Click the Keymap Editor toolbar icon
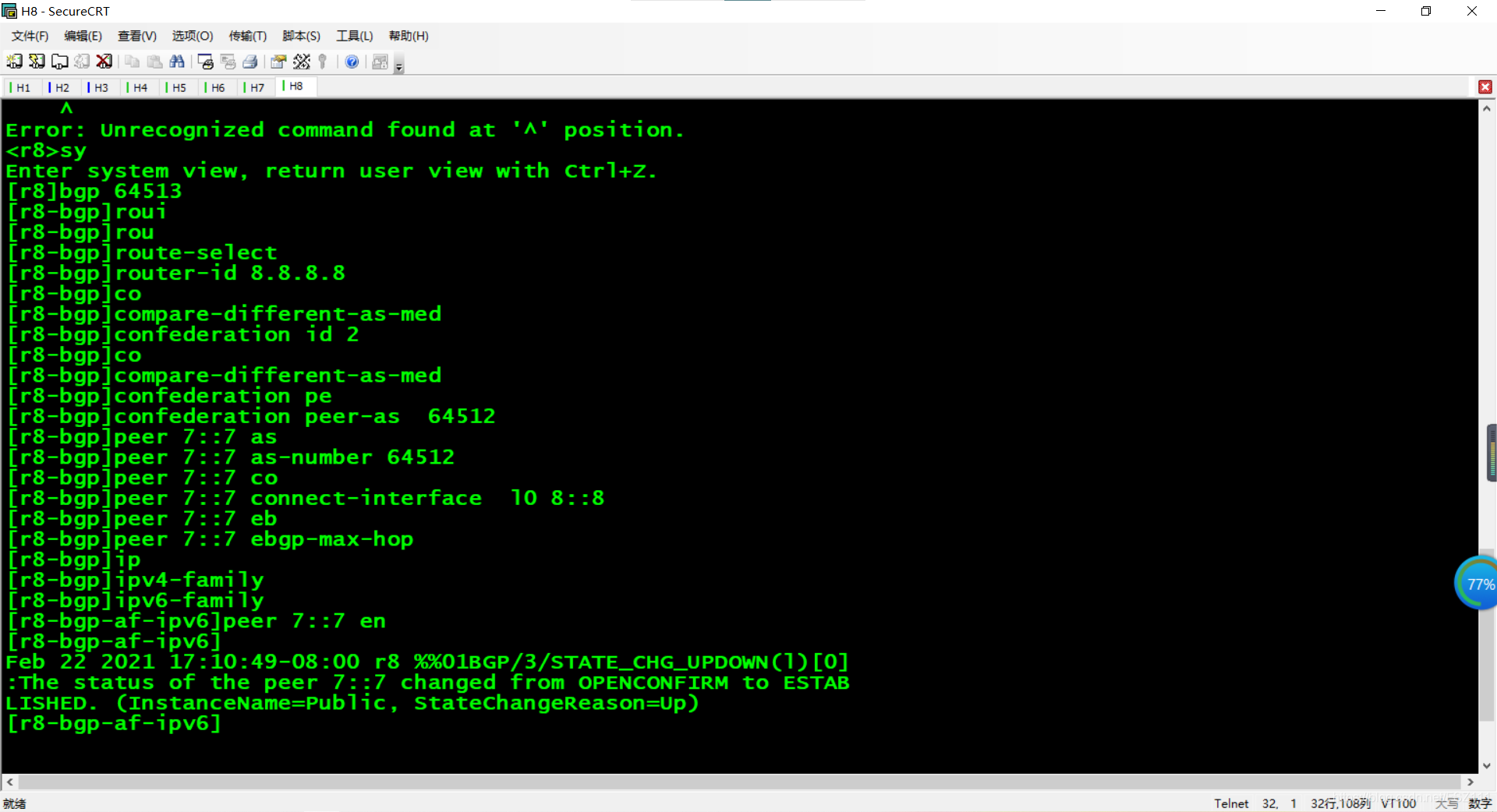The image size is (1497, 812). point(302,62)
